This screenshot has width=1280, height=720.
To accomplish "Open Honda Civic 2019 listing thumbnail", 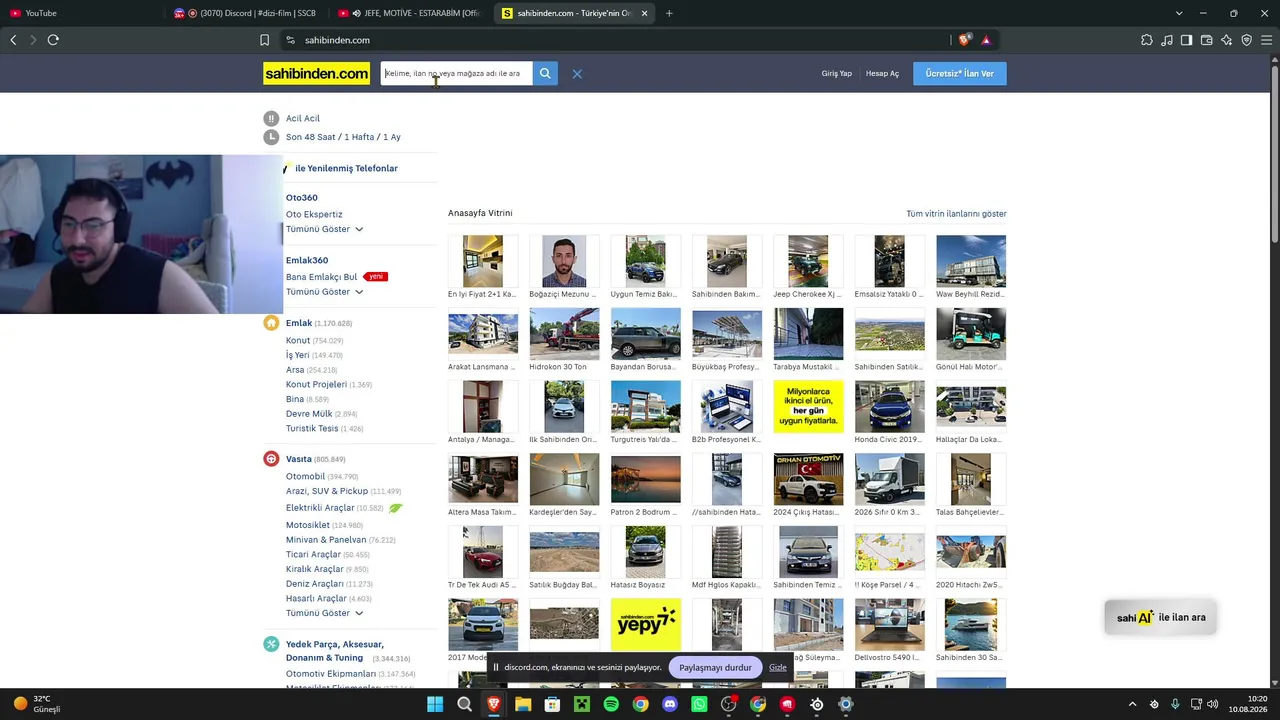I will (889, 406).
